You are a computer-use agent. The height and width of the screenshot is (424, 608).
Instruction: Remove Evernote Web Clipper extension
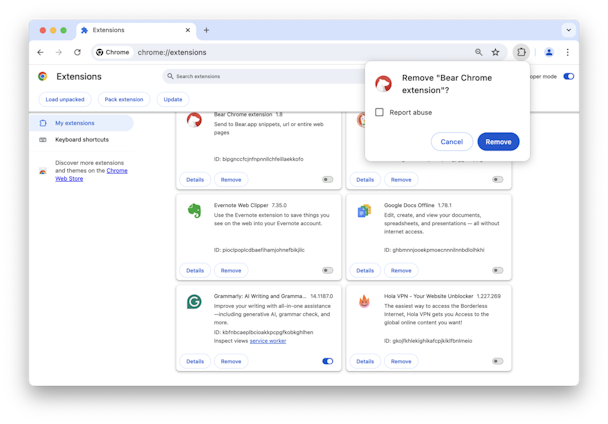point(231,270)
